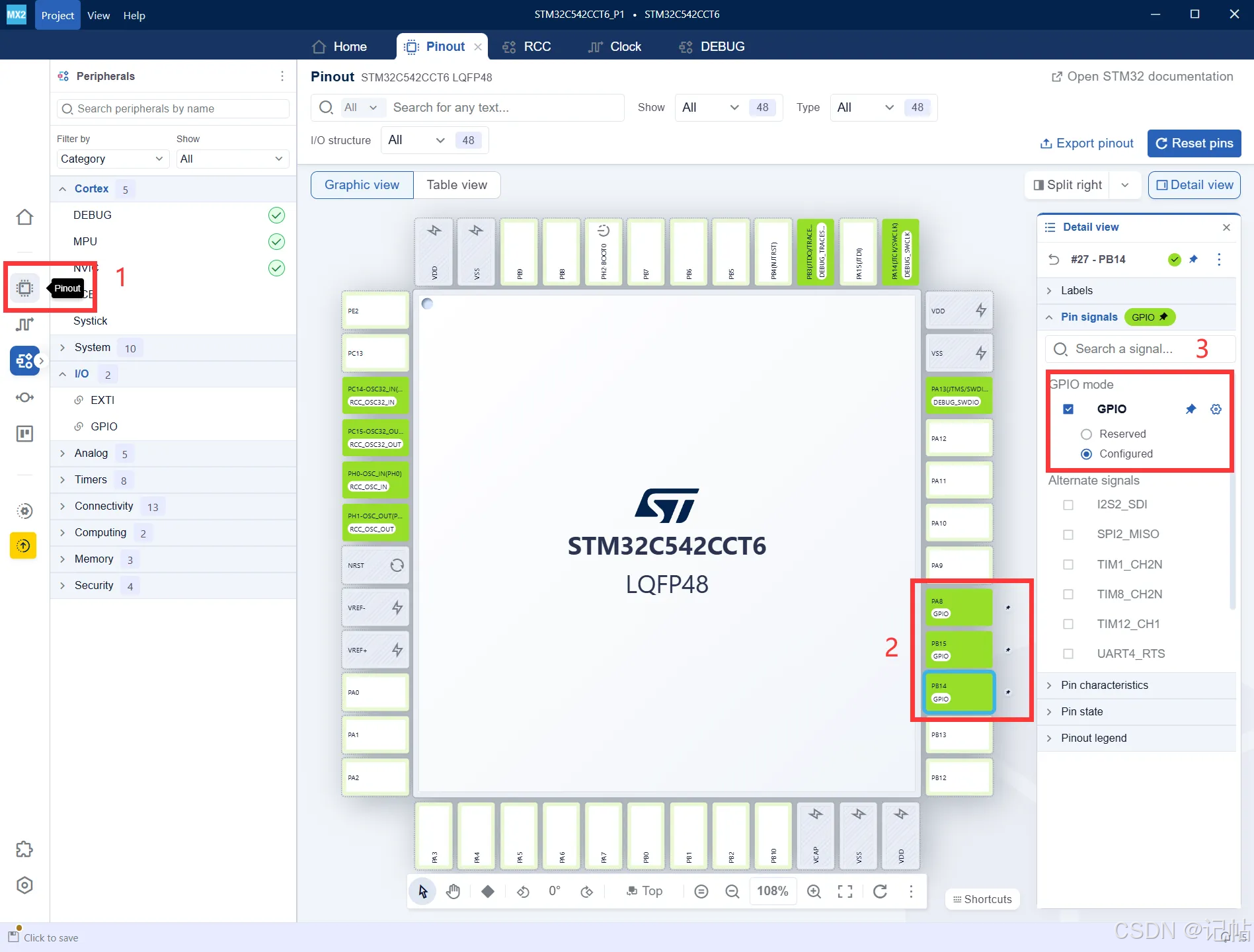Open the Filter by Category dropdown
The height and width of the screenshot is (952, 1254).
(112, 159)
